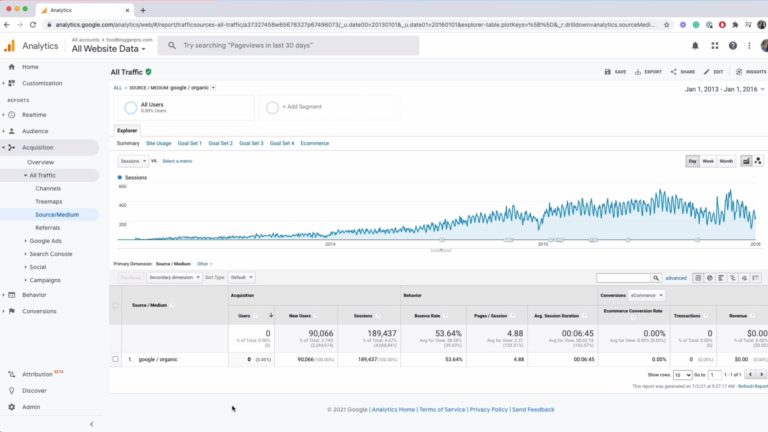This screenshot has height=432, width=768.
Task: Tick the google / organic row checkbox
Action: [116, 359]
